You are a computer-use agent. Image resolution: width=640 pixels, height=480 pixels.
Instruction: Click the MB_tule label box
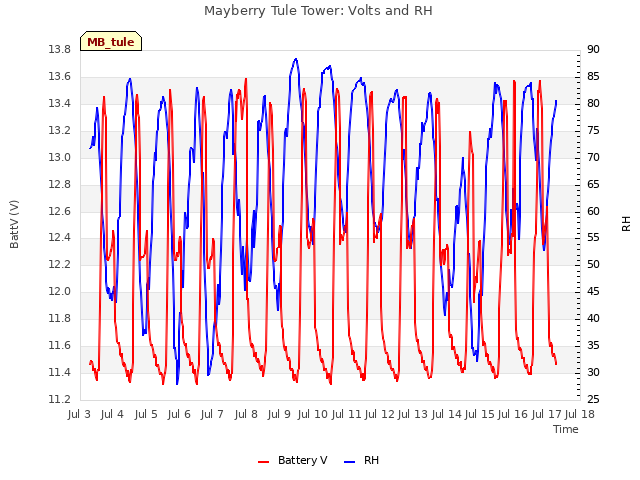(x=111, y=41)
